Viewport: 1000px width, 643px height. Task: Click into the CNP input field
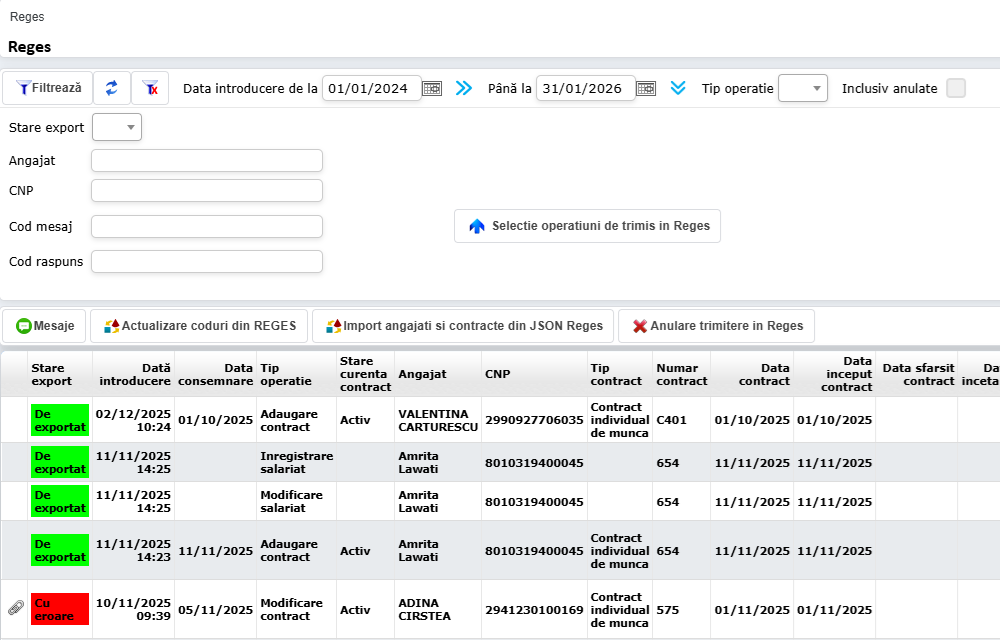click(207, 190)
